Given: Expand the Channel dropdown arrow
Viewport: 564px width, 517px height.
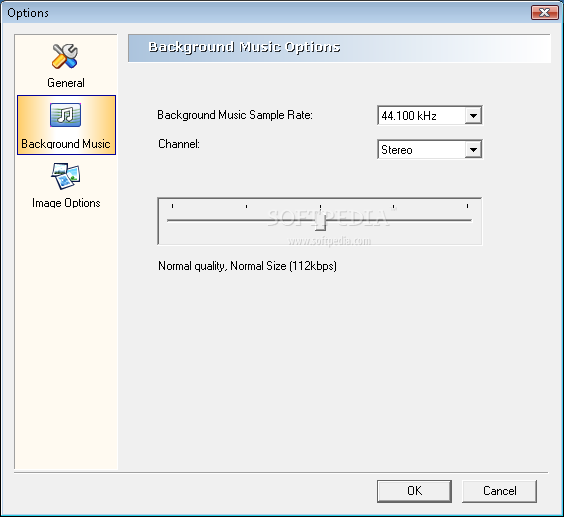Looking at the screenshot, I should tap(473, 150).
